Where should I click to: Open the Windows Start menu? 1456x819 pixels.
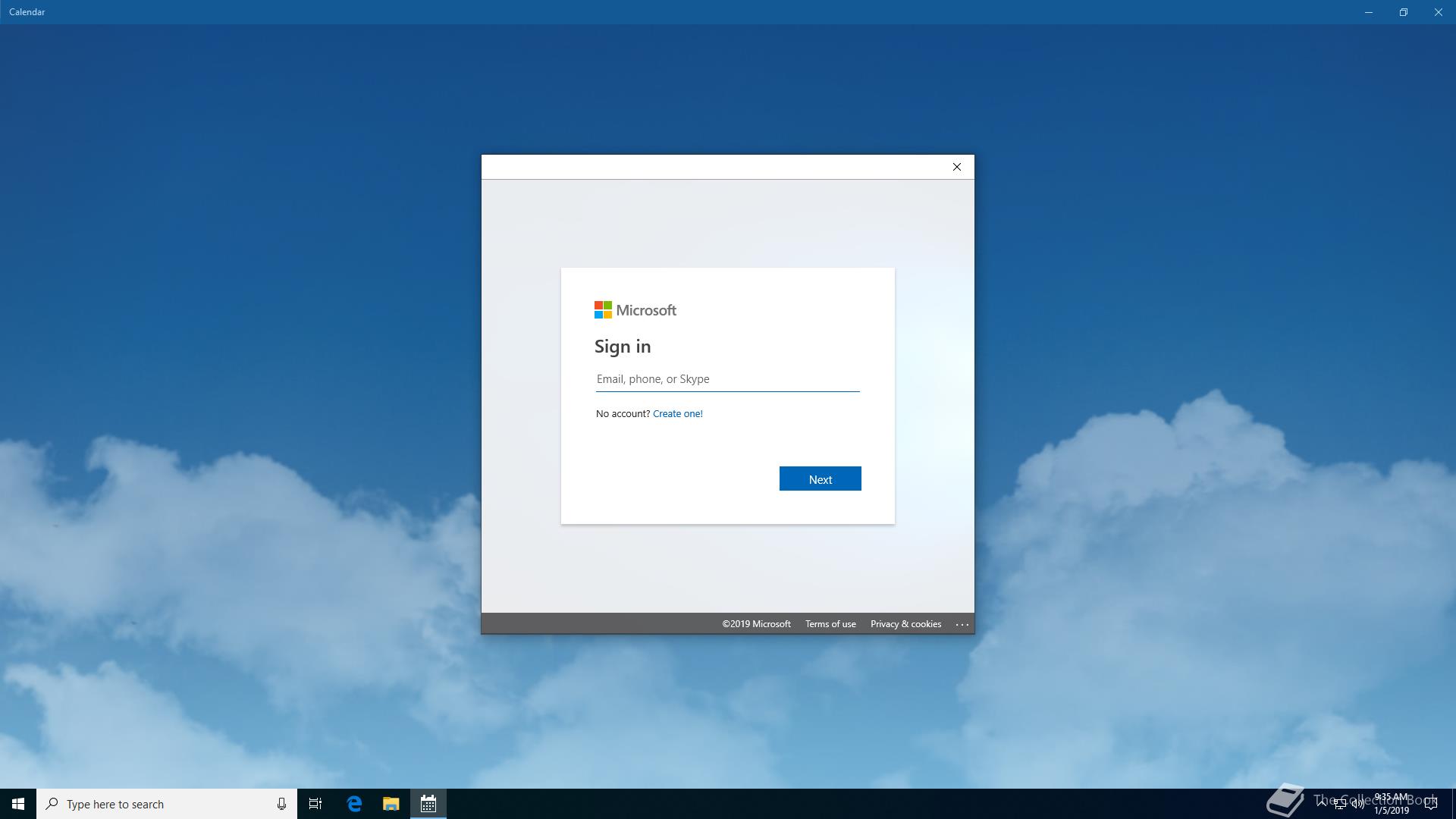pyautogui.click(x=18, y=804)
